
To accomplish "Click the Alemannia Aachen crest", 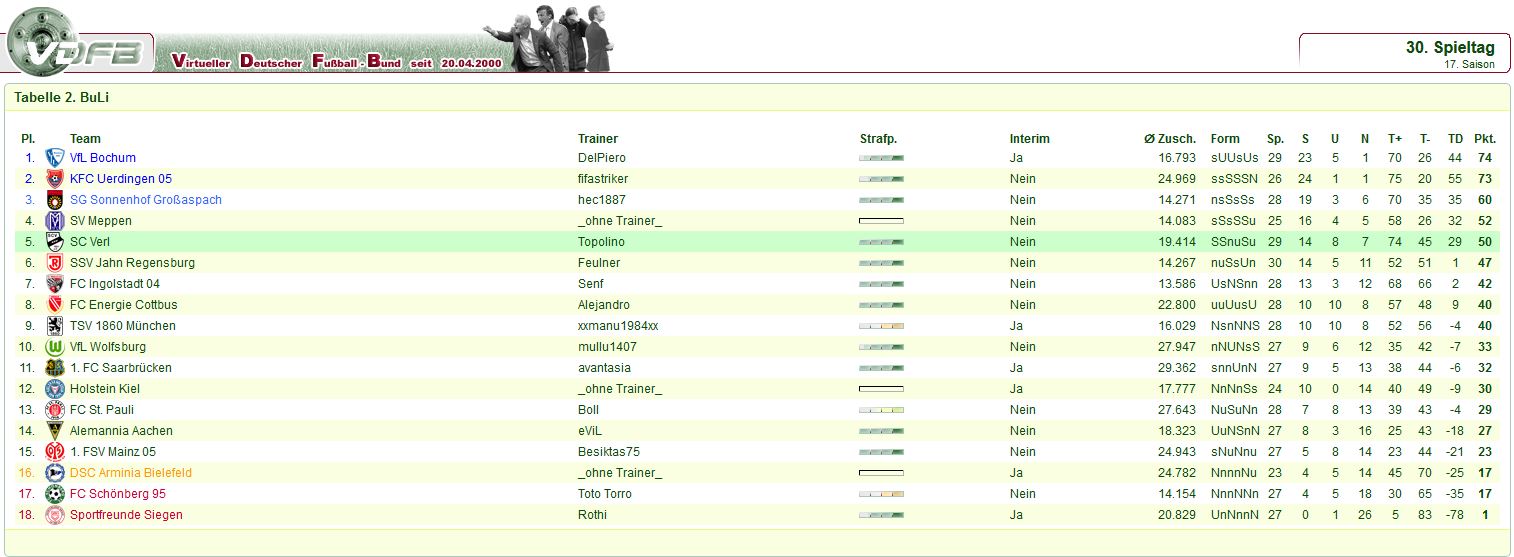I will pos(55,431).
